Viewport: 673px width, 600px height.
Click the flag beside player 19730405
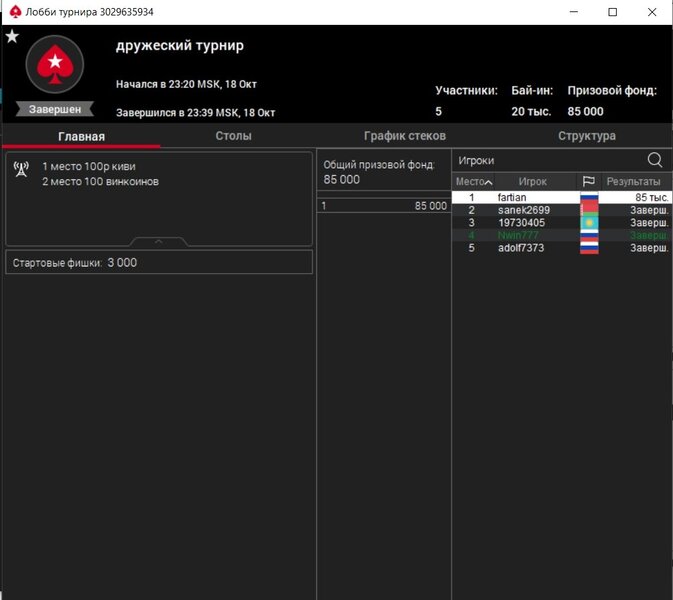[x=589, y=223]
